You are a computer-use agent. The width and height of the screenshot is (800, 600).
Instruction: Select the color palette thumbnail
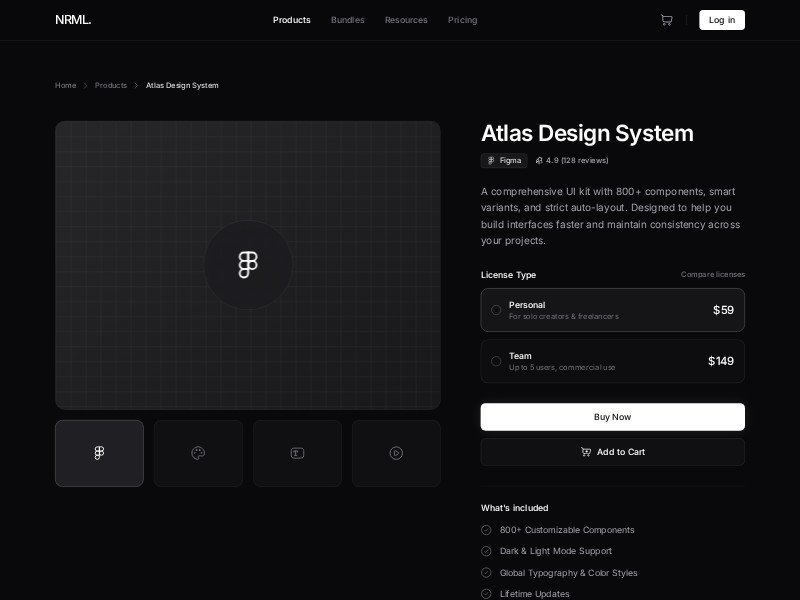coord(198,453)
